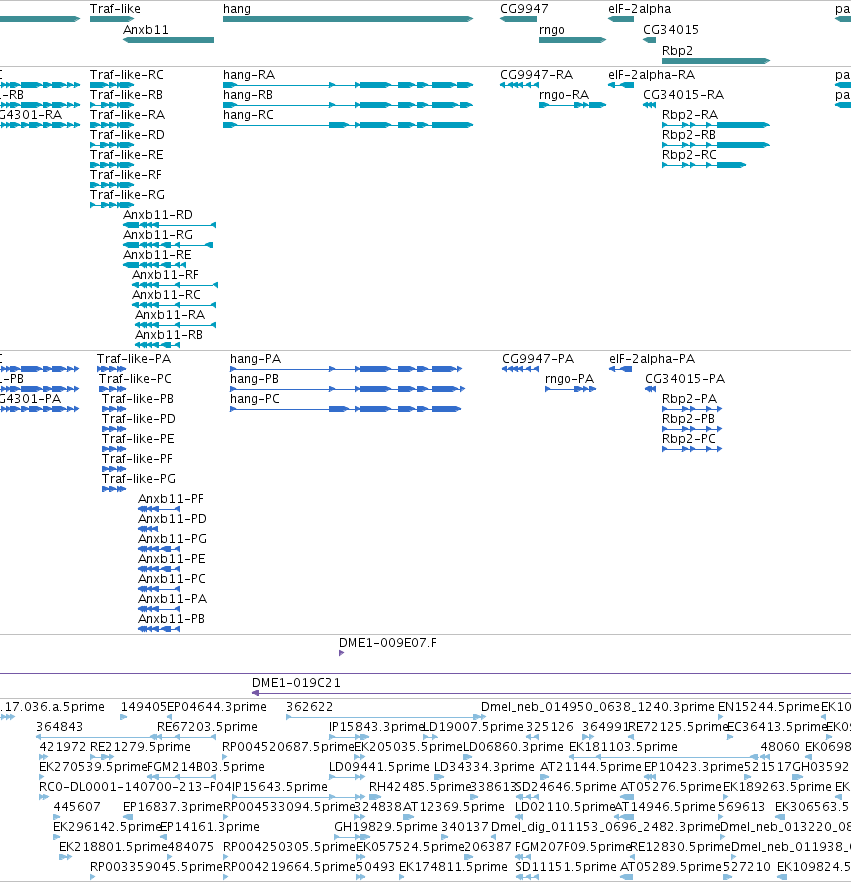Open protein Rbp2-PA label
851x882 pixels.
[x=690, y=399]
